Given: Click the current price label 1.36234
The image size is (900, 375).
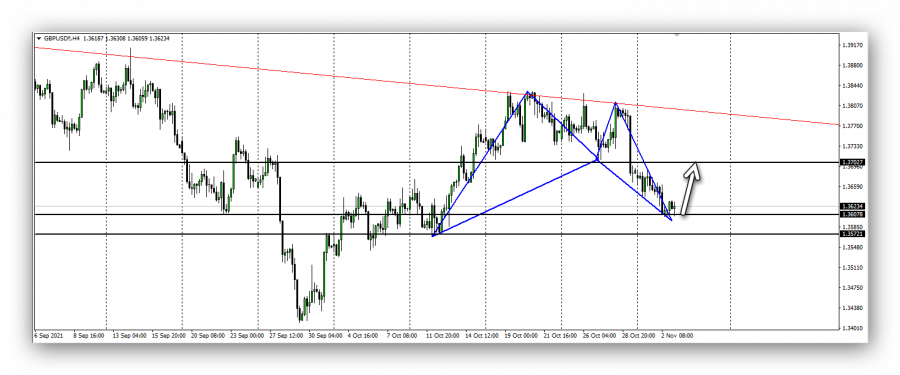Looking at the screenshot, I should coord(852,206).
